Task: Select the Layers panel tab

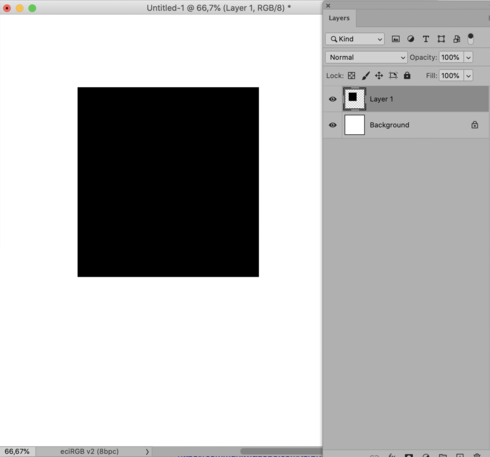Action: tap(339, 18)
